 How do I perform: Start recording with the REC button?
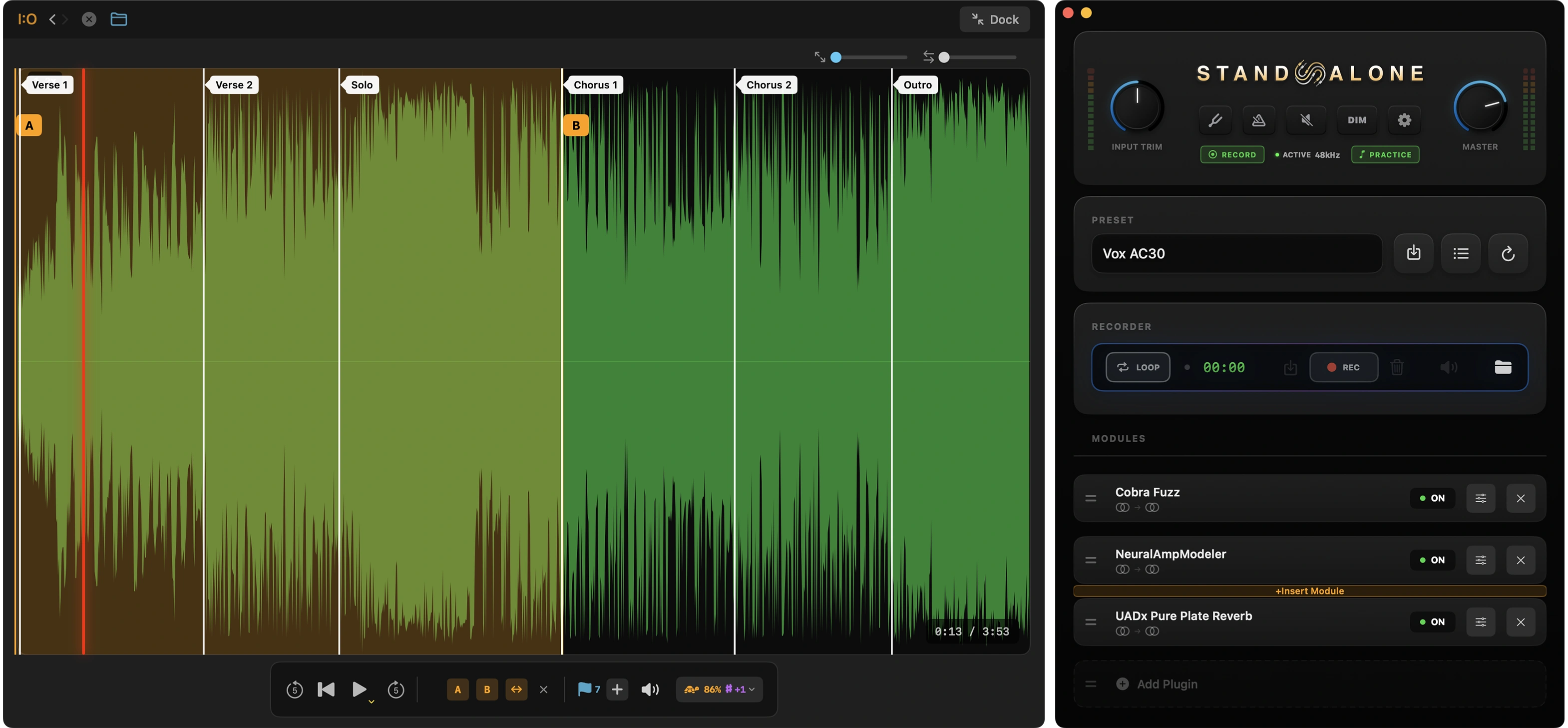pos(1344,367)
